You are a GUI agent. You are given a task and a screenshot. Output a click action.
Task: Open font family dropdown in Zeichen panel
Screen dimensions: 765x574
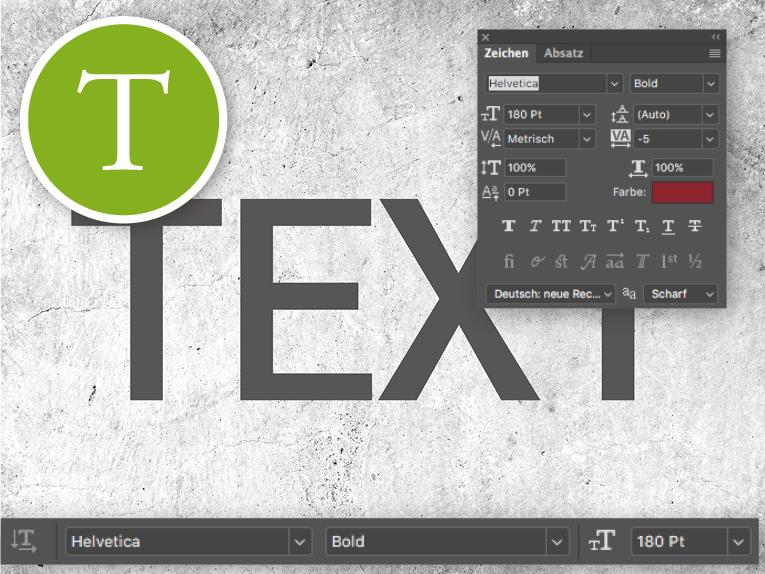pos(614,84)
